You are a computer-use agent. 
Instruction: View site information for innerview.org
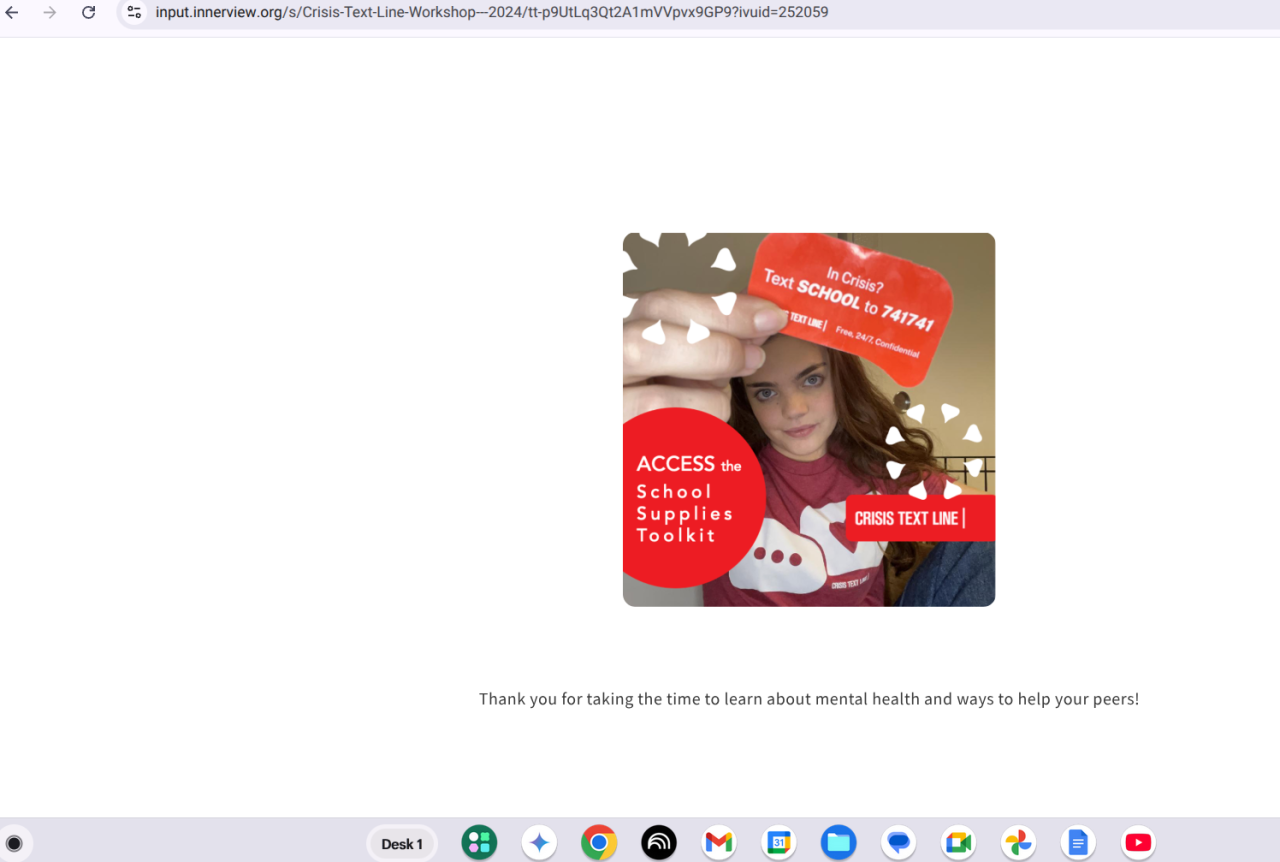tap(134, 12)
